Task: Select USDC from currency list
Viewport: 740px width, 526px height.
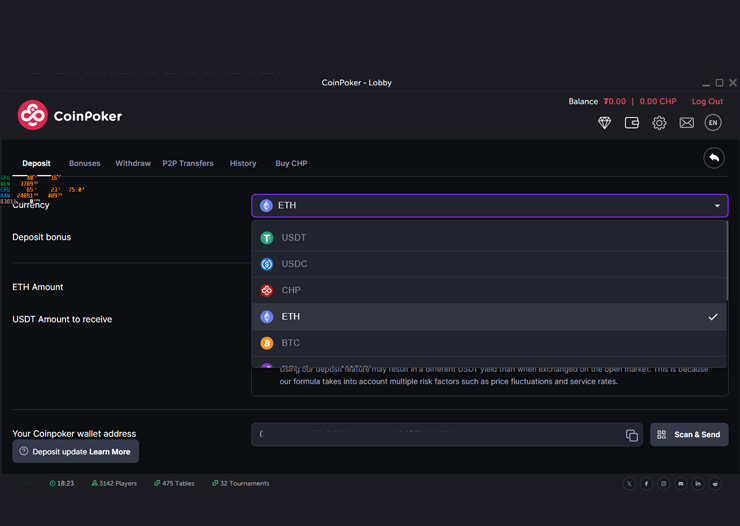Action: click(489, 264)
